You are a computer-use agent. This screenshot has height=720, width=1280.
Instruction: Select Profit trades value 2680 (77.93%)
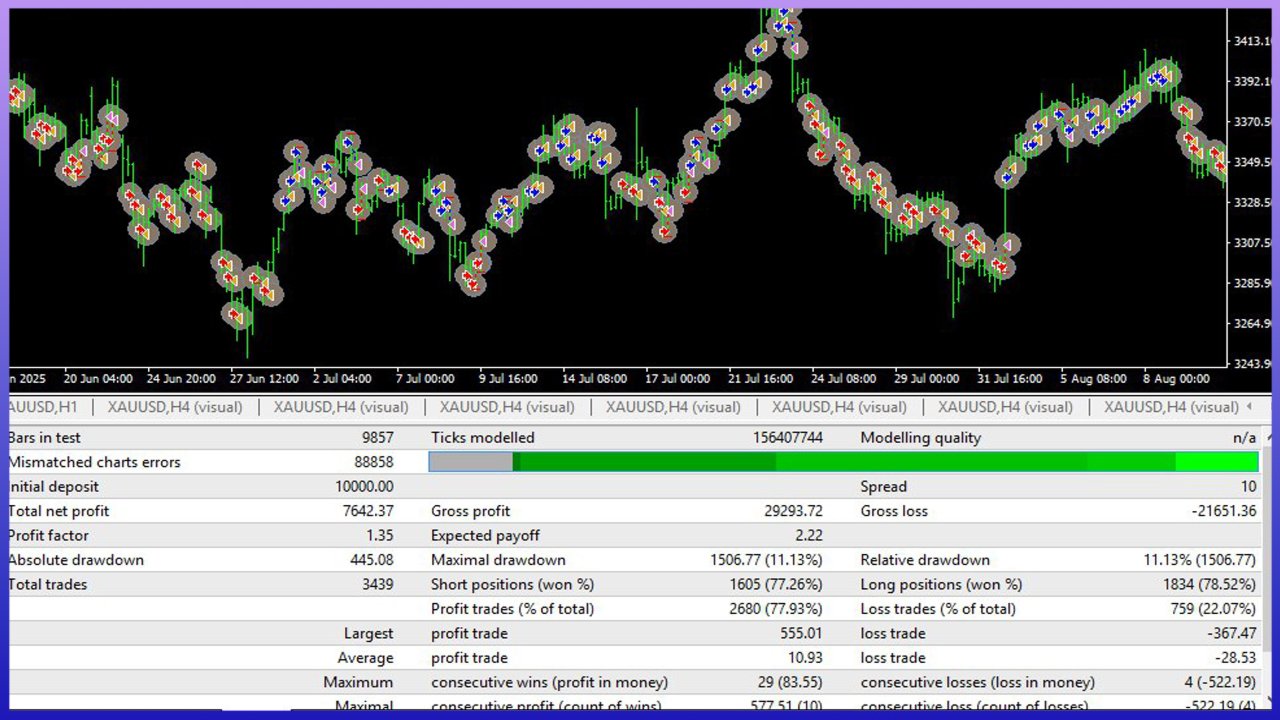774,609
